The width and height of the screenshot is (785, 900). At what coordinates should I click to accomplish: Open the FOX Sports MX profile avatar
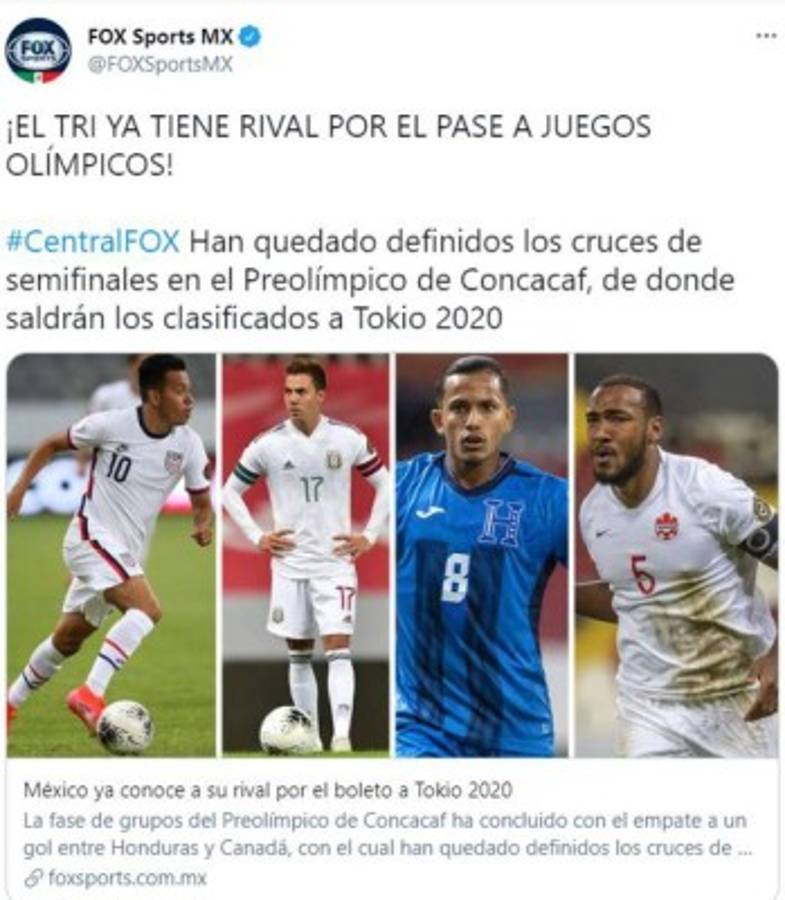click(x=38, y=51)
